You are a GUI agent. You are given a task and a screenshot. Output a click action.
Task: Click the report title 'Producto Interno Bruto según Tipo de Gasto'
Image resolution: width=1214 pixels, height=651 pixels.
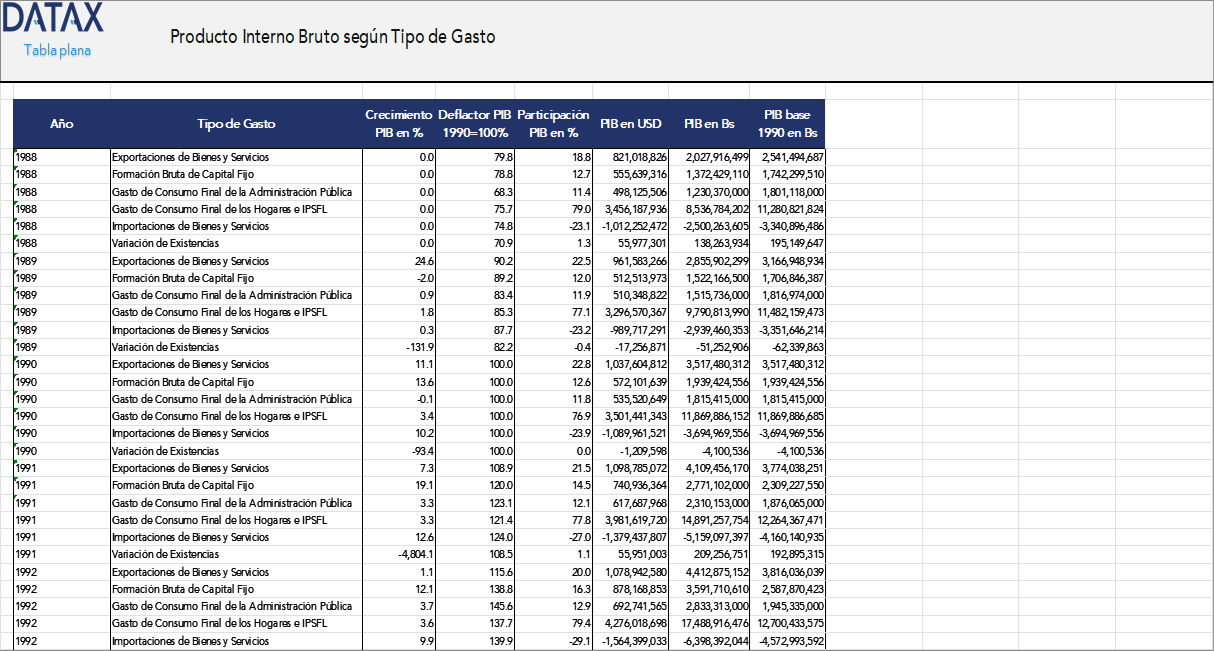(333, 36)
